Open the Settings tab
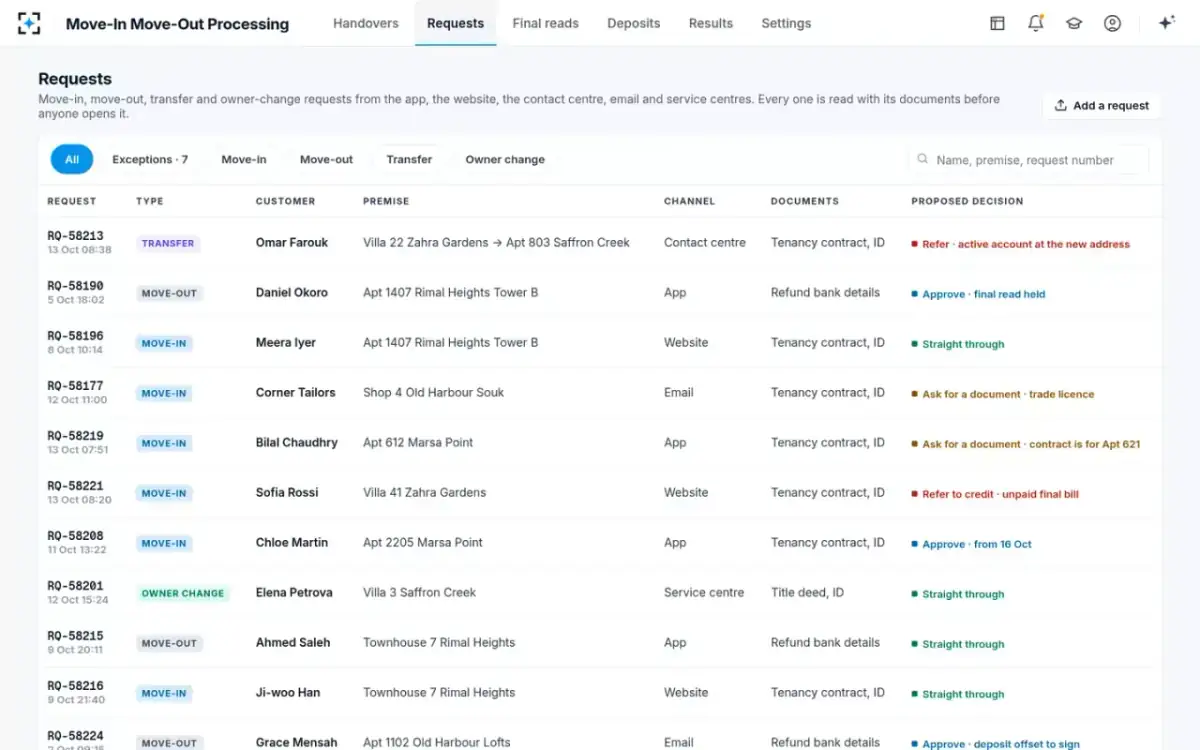Viewport: 1200px width, 750px height. [786, 23]
